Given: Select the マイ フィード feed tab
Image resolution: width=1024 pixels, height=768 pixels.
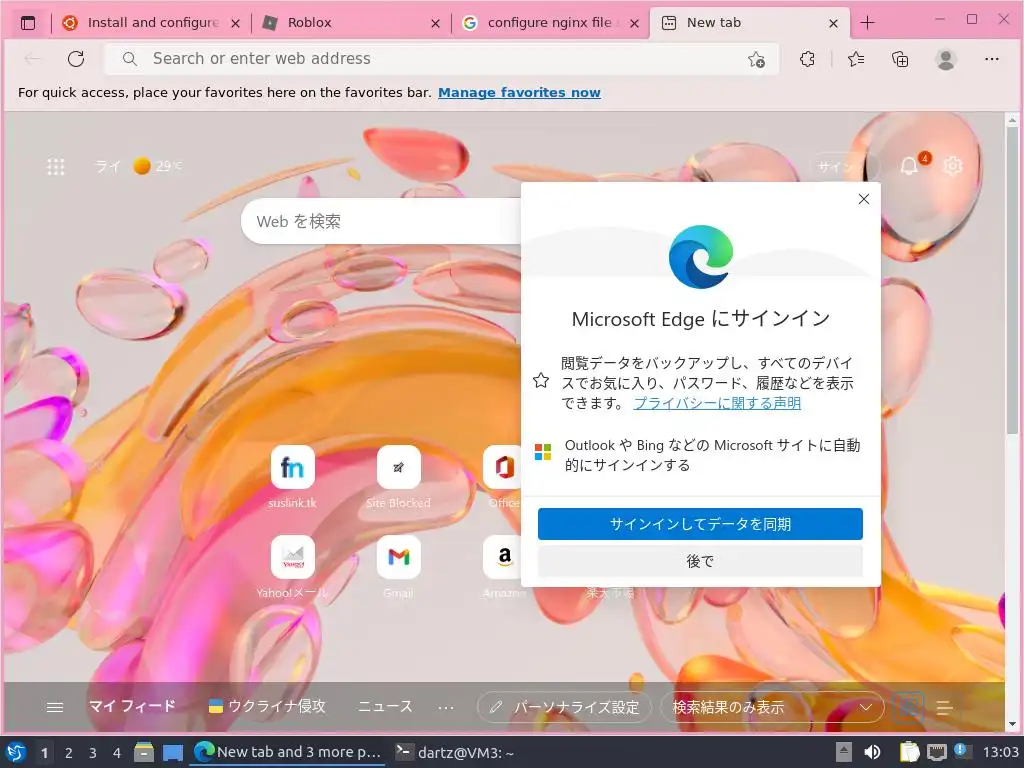Looking at the screenshot, I should coord(133,707).
